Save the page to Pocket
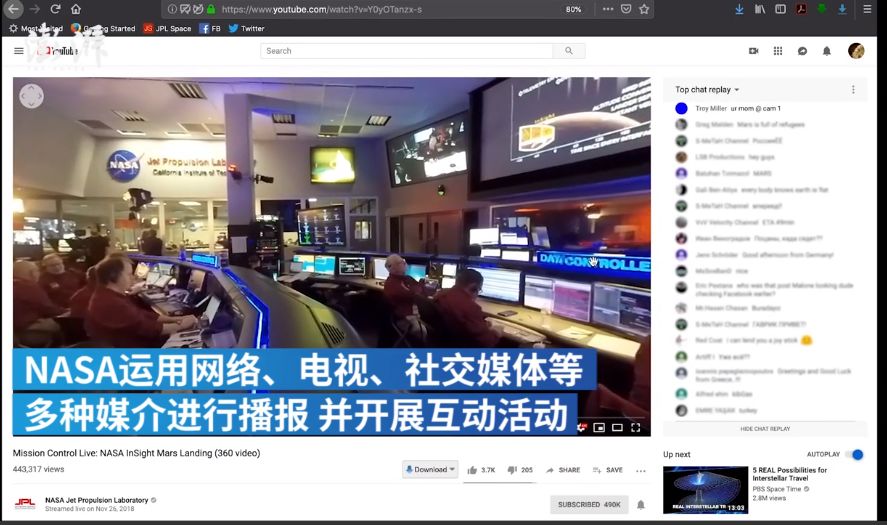Screen dimensions: 887x525 [x=626, y=9]
